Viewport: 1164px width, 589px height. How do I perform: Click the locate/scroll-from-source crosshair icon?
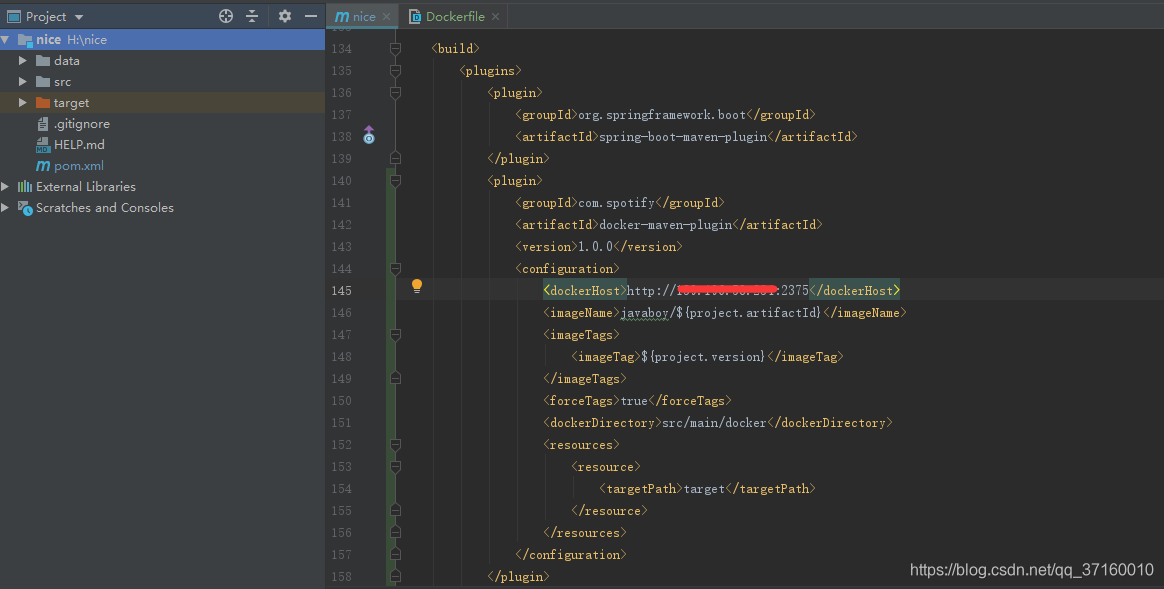[x=226, y=16]
